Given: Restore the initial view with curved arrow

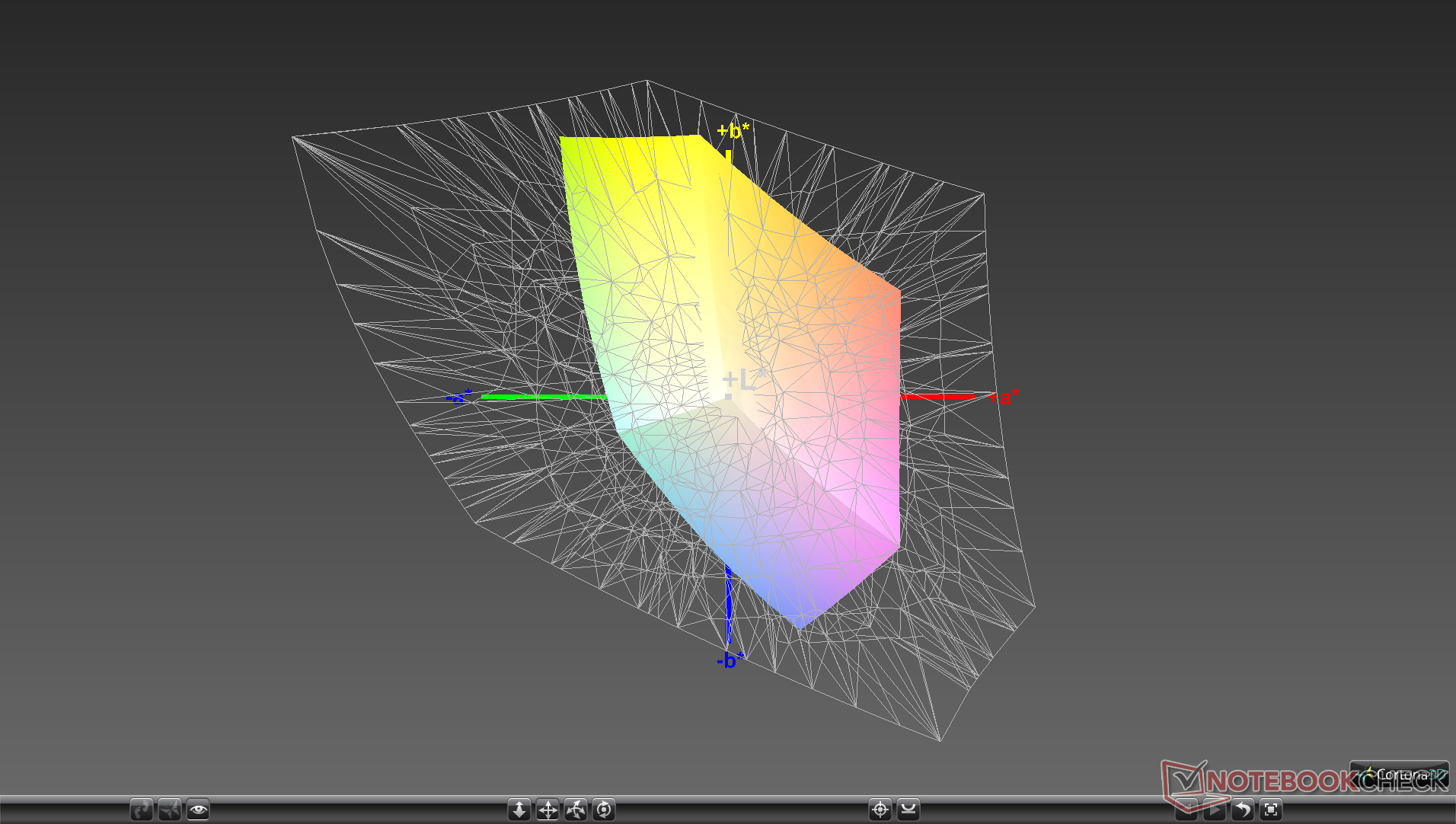Looking at the screenshot, I should point(1243,810).
